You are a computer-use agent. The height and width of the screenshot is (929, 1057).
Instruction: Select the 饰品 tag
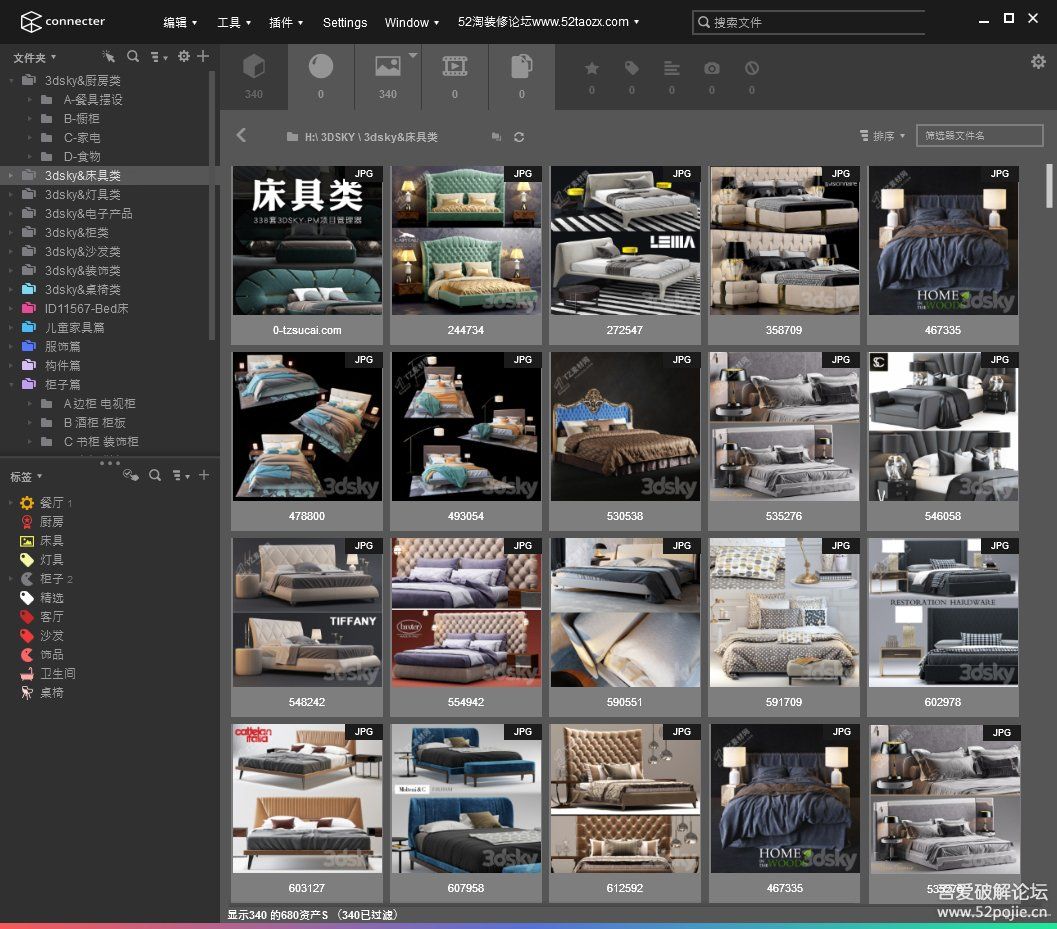52,655
